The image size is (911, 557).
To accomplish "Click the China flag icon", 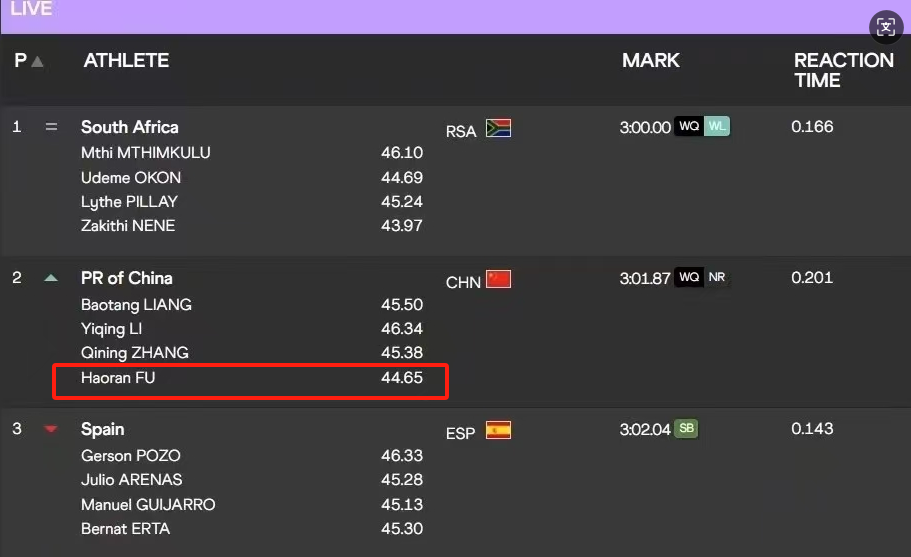I will [x=498, y=279].
